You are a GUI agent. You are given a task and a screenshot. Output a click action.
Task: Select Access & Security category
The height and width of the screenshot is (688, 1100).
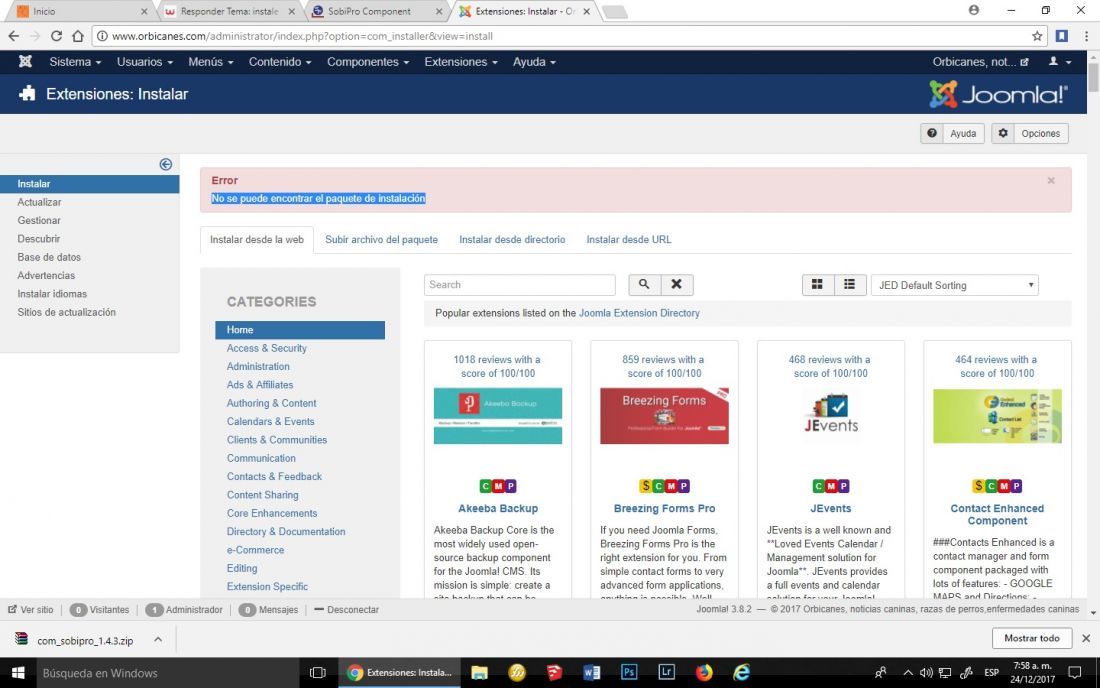267,348
